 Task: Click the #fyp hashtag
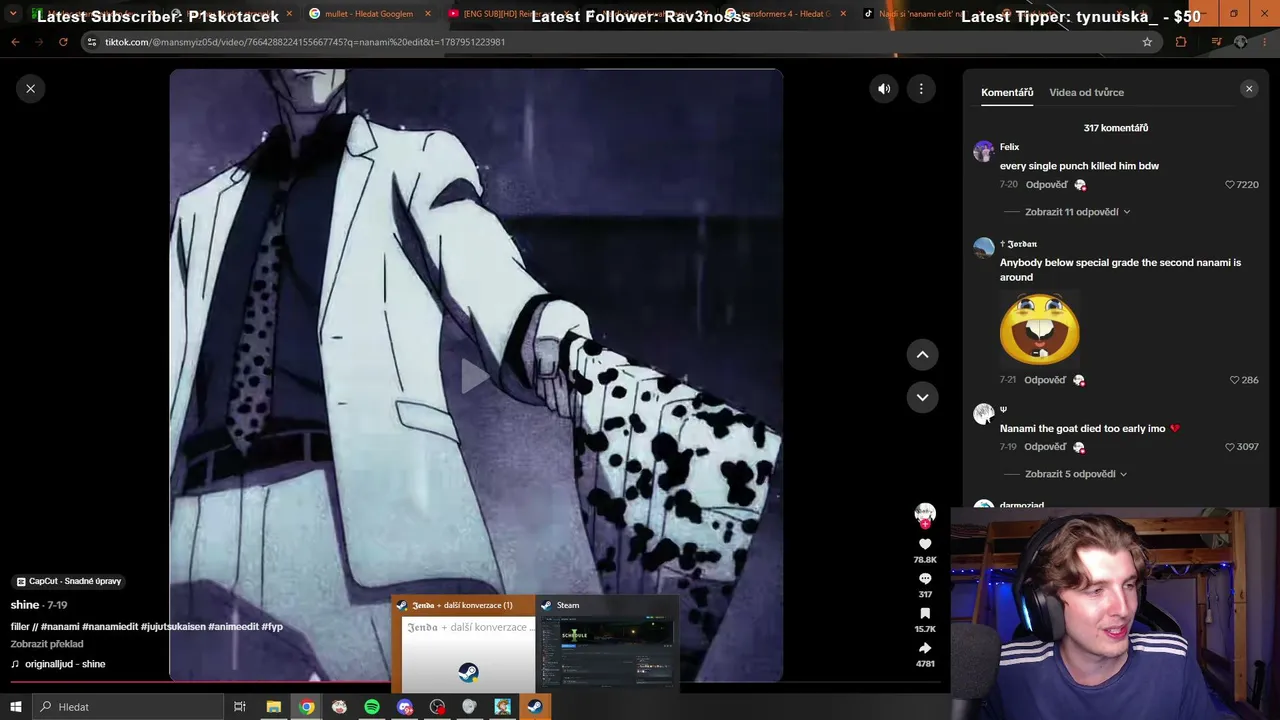pos(272,627)
